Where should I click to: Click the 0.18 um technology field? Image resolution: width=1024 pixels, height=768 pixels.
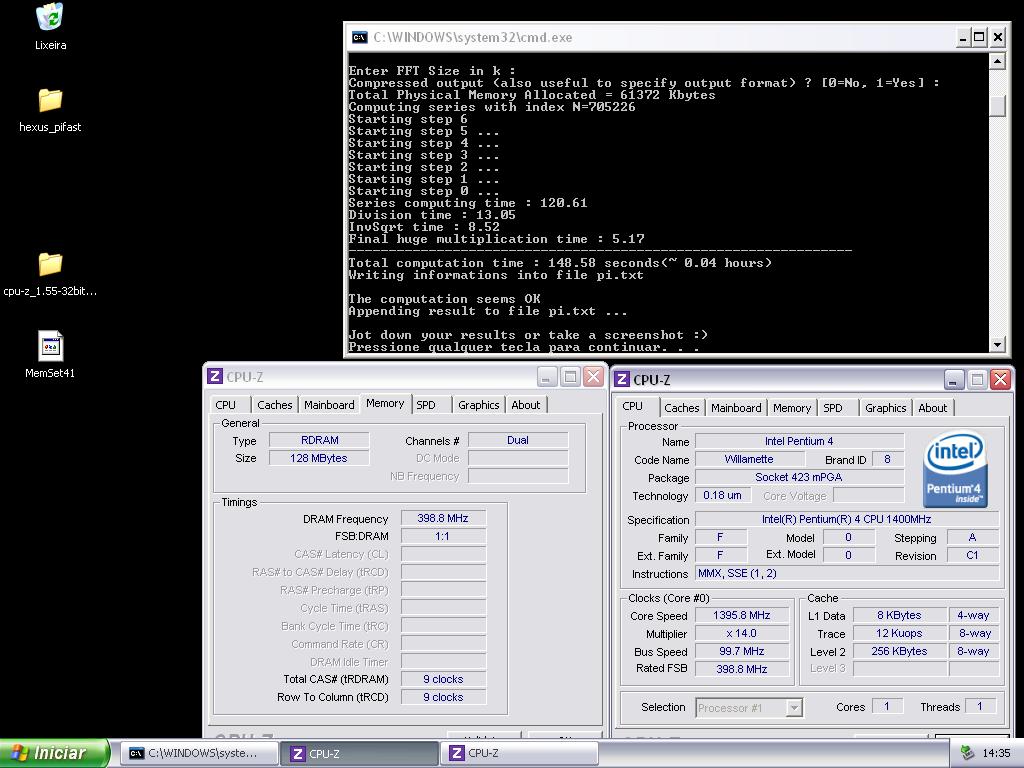point(722,495)
